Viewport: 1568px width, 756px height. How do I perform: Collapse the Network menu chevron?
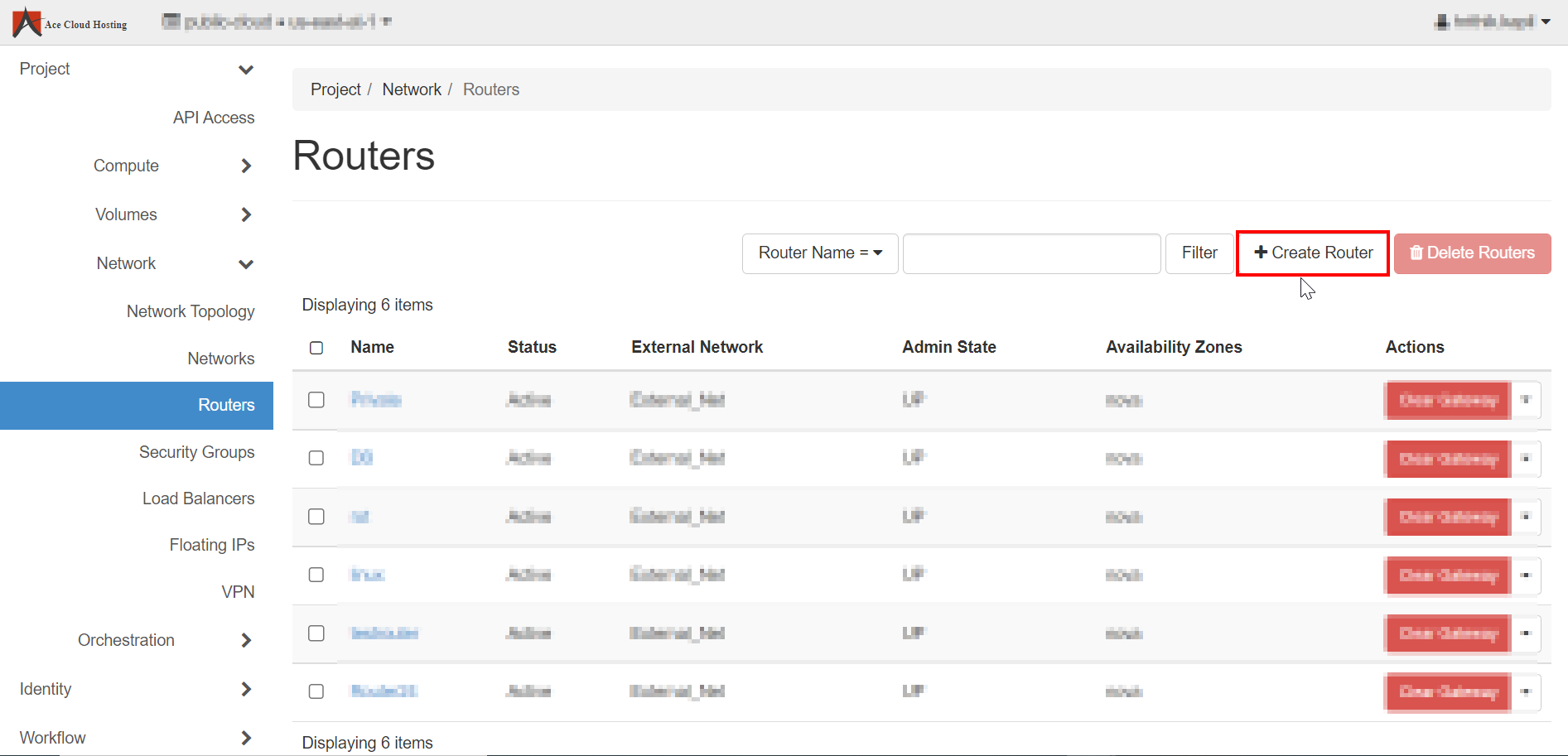click(x=245, y=264)
